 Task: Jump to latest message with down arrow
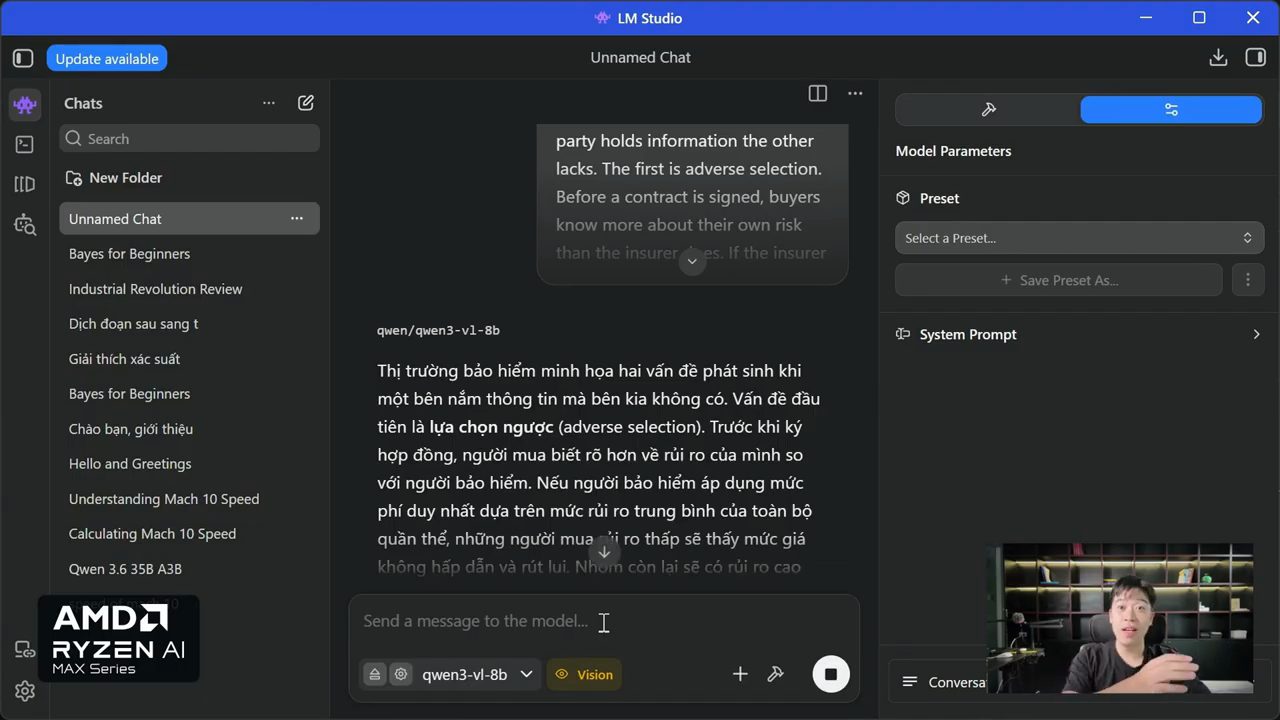coord(604,552)
